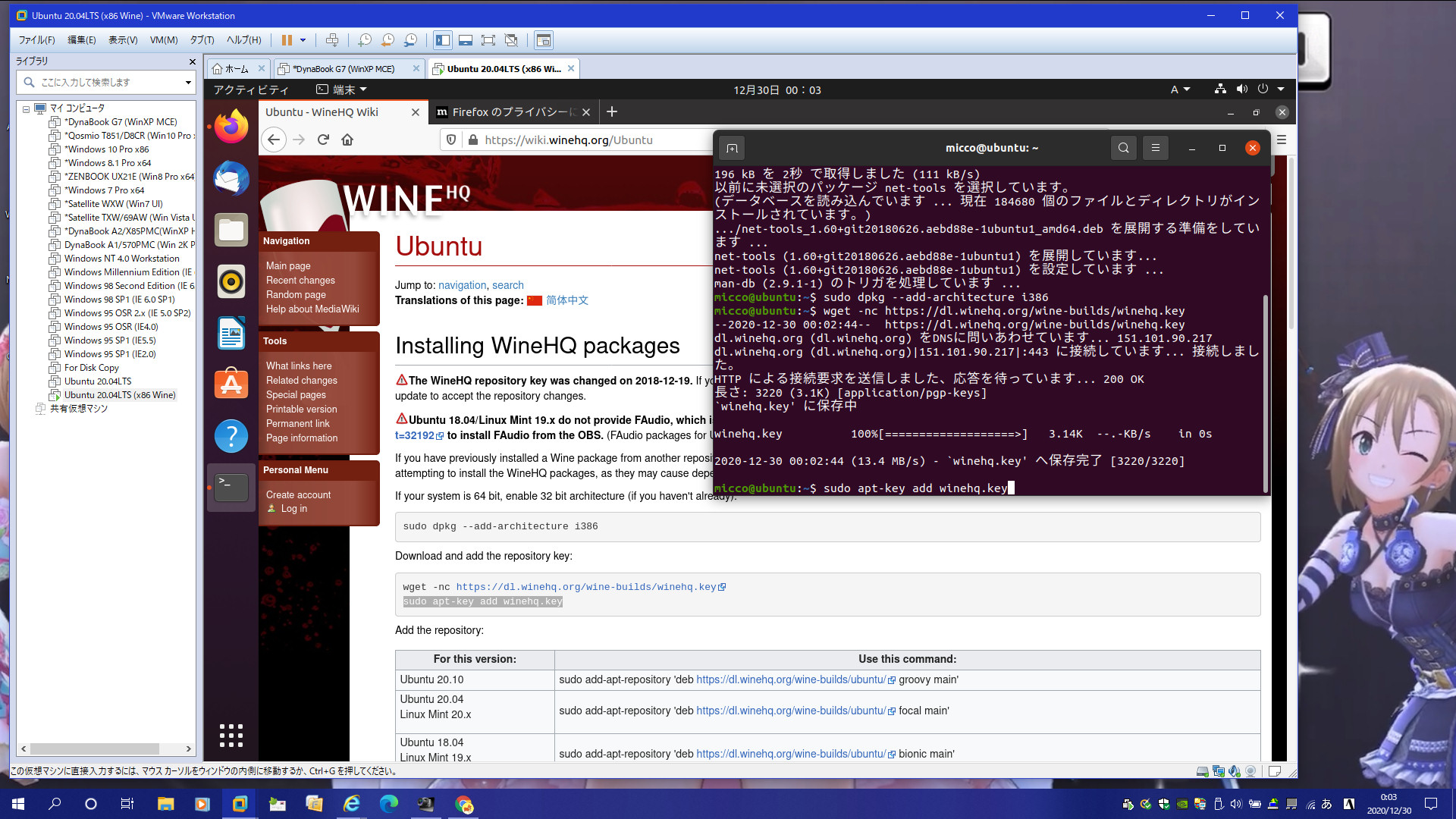Select Ubuntu 20.04LTS in the library tree
1456x819 pixels.
coord(97,381)
